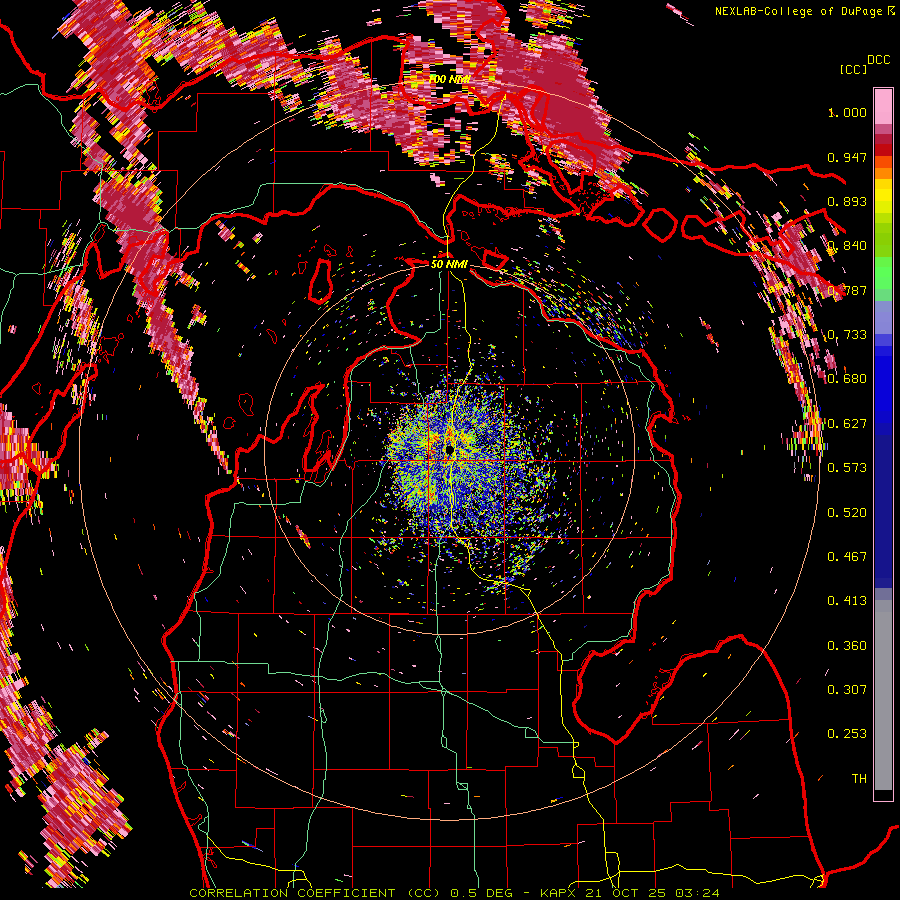Click the 0.413 color scale value
The height and width of the screenshot is (900, 900).
pyautogui.click(x=847, y=601)
